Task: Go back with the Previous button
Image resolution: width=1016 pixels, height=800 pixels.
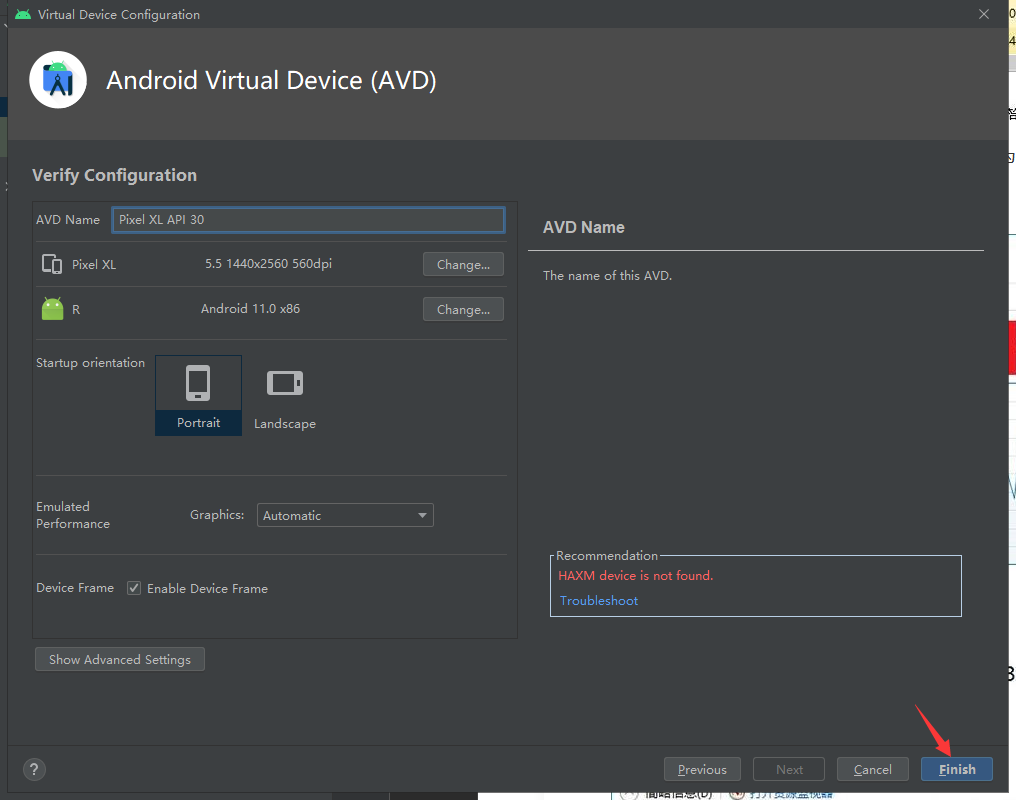Action: [x=702, y=769]
